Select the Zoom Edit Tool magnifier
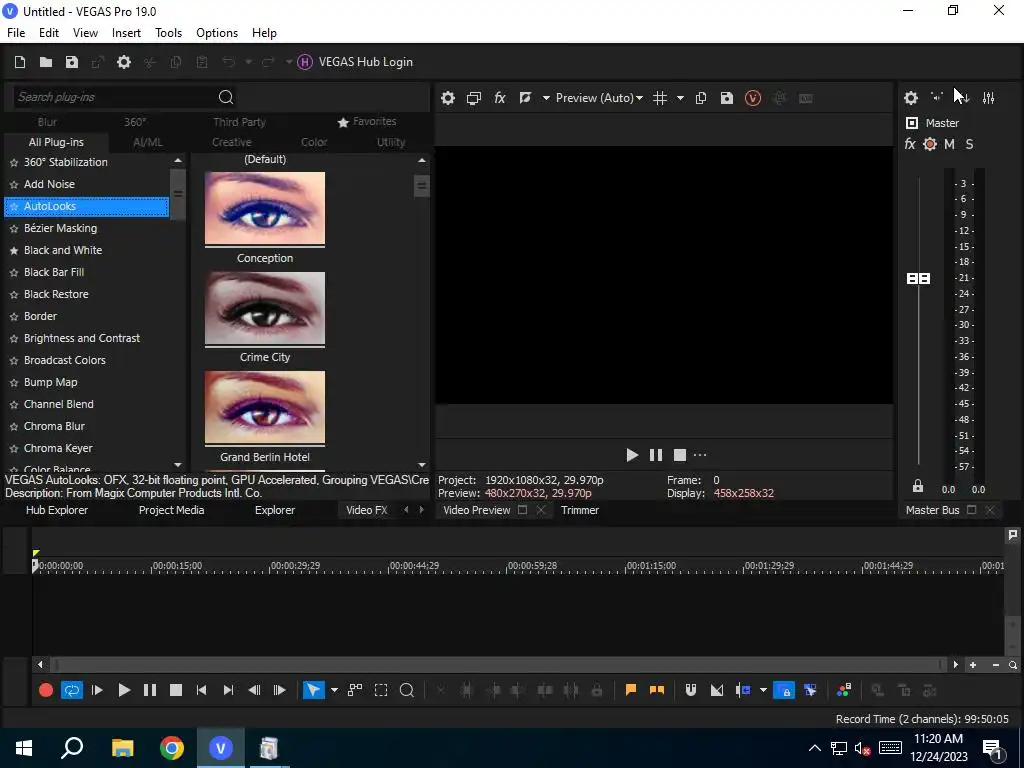Screen dimensions: 1024x768 407,690
